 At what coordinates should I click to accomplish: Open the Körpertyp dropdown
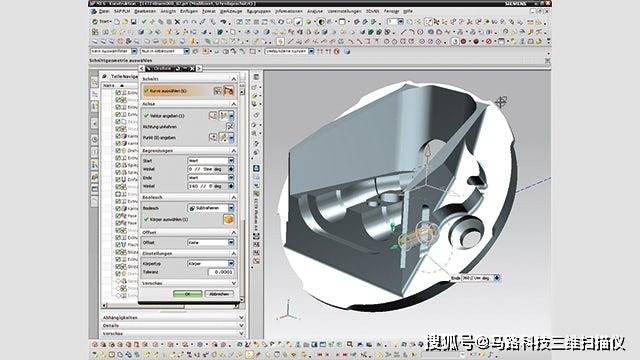211,264
